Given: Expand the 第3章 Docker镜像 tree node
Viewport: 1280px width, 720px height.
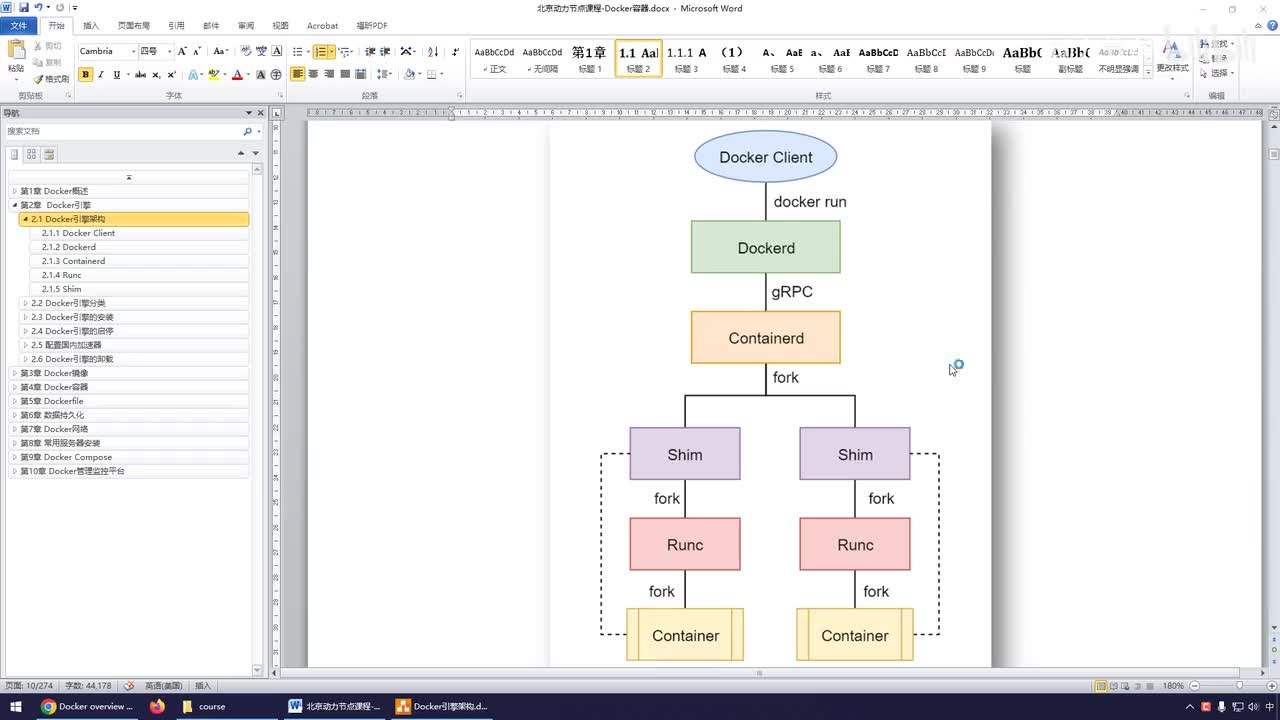Looking at the screenshot, I should click(x=14, y=373).
